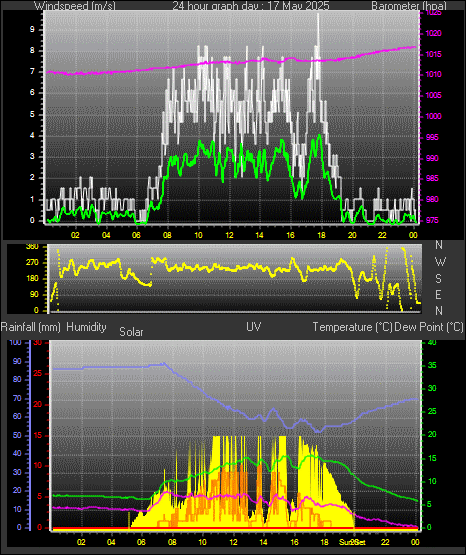The height and width of the screenshot is (555, 466).
Task: Click blue humidity axis value 70
Action: click(17, 398)
